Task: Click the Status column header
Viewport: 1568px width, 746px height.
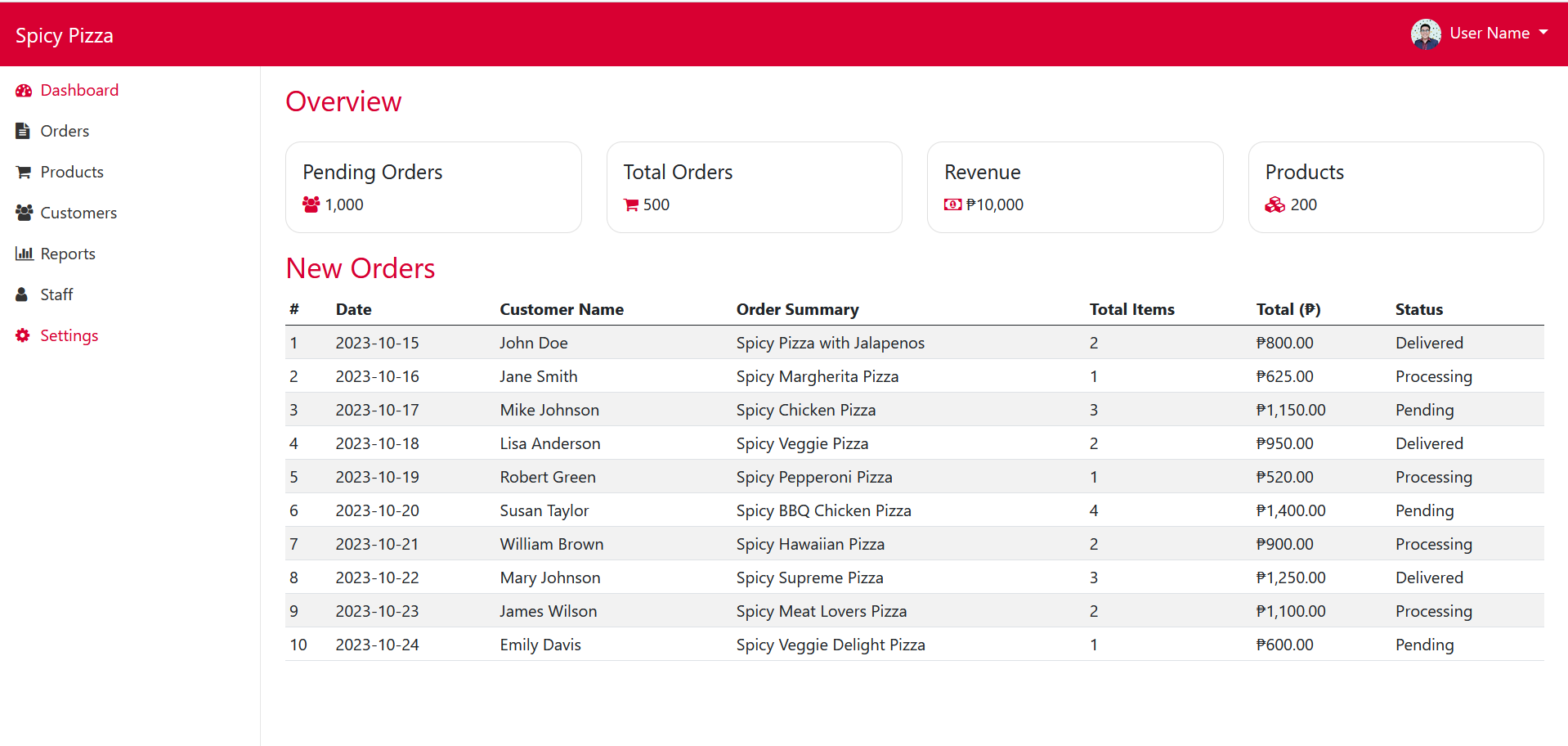Action: pos(1418,309)
